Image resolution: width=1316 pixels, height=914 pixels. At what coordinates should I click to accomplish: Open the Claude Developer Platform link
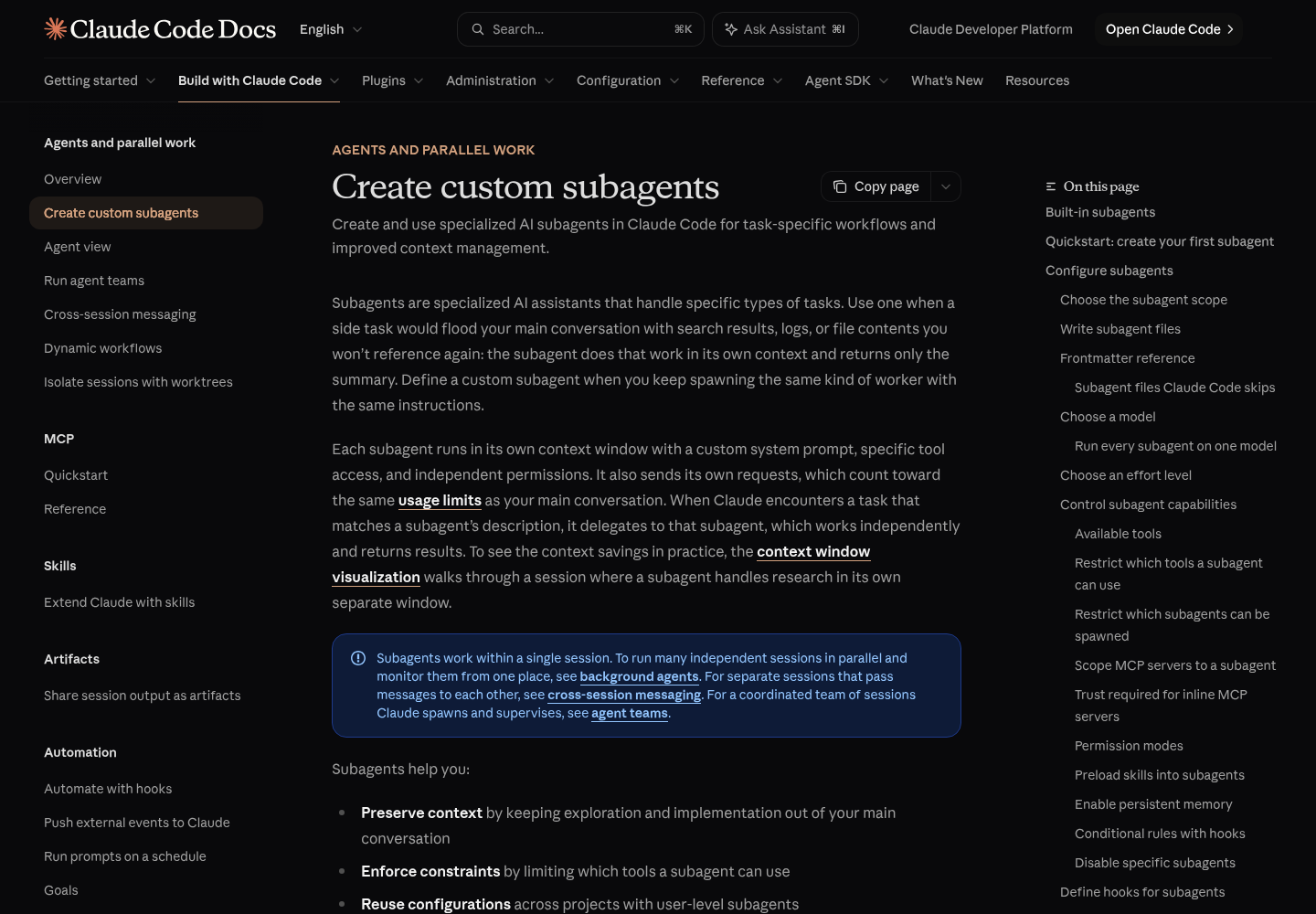click(991, 29)
